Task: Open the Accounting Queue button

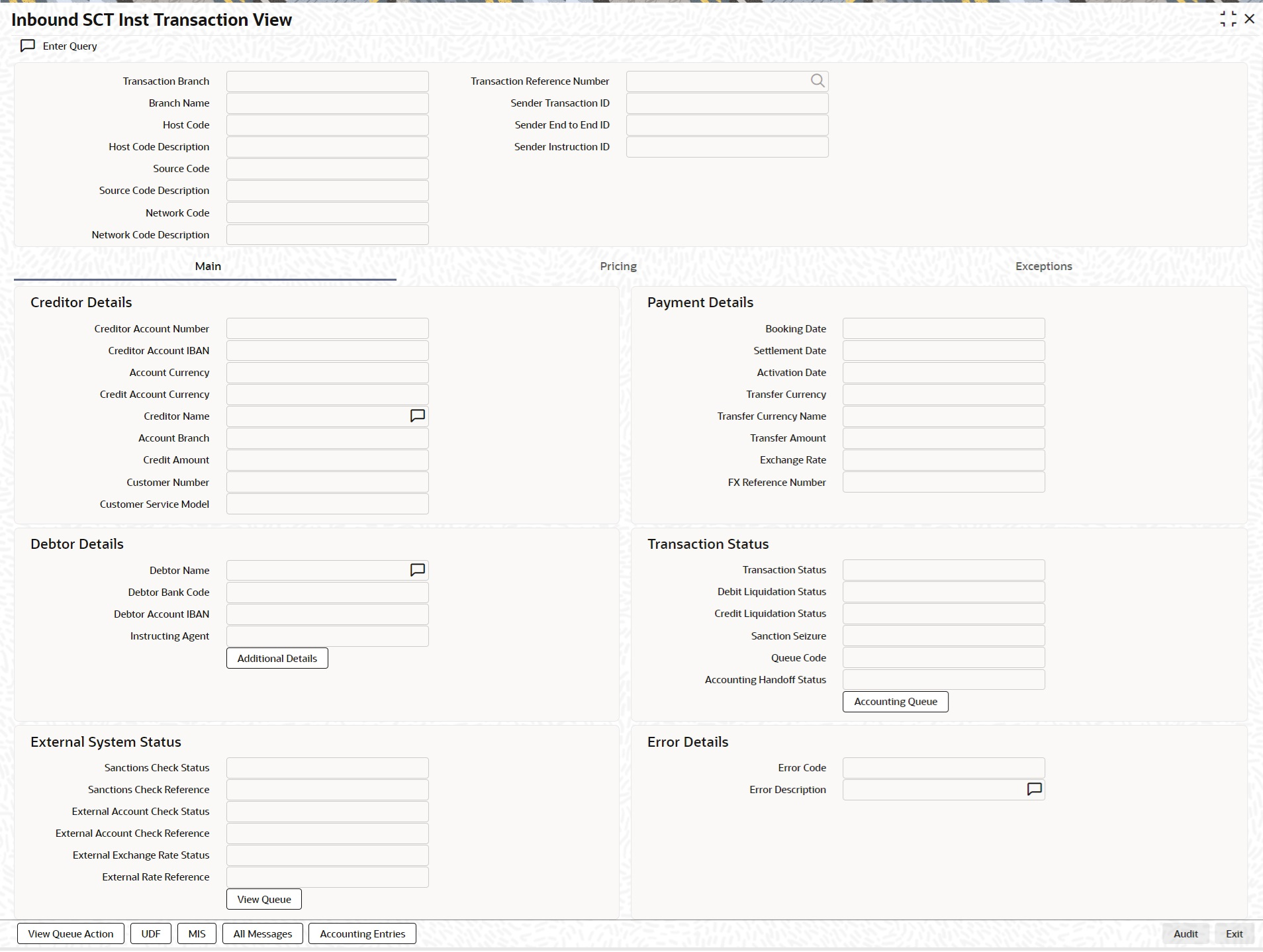Action: (x=896, y=702)
